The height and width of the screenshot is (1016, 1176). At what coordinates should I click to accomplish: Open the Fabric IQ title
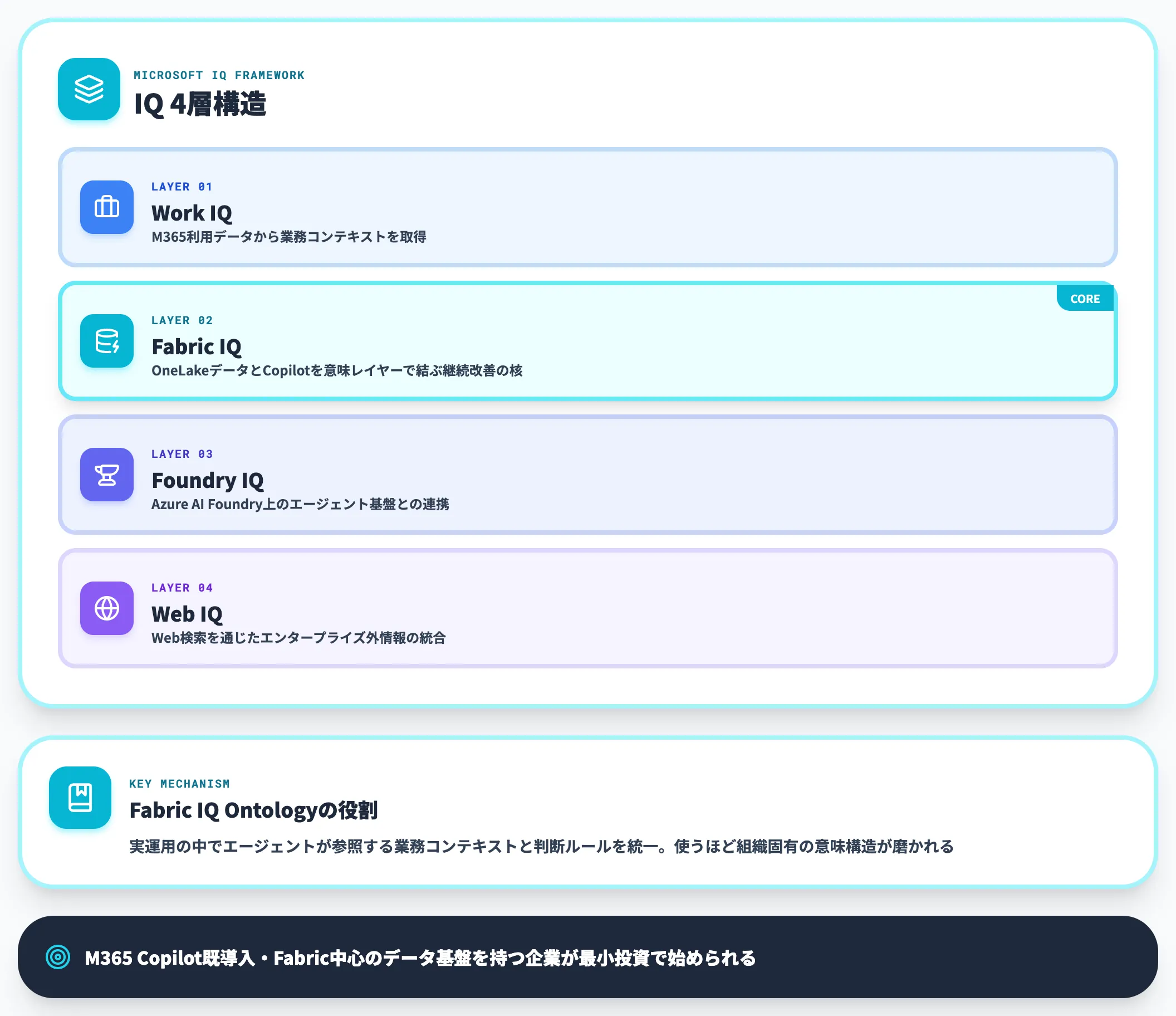(x=197, y=346)
